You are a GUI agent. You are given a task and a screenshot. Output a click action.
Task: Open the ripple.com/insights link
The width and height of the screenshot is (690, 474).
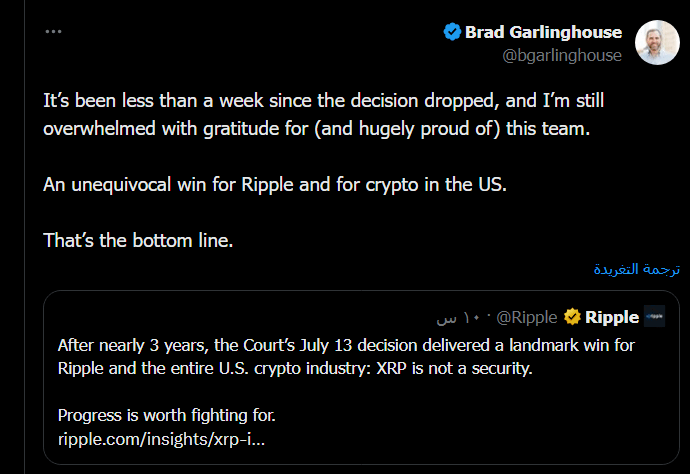[x=161, y=439]
